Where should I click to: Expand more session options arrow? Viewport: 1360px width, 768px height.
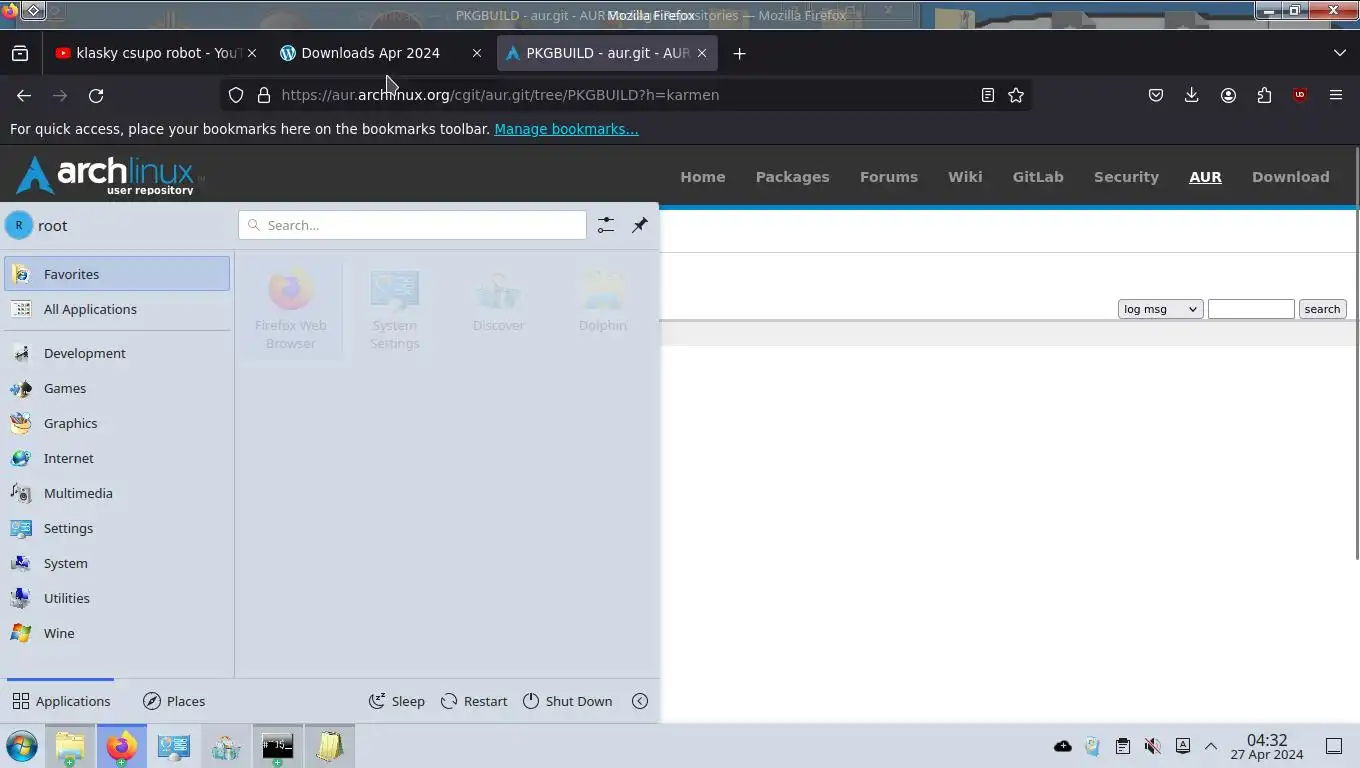pyautogui.click(x=640, y=701)
